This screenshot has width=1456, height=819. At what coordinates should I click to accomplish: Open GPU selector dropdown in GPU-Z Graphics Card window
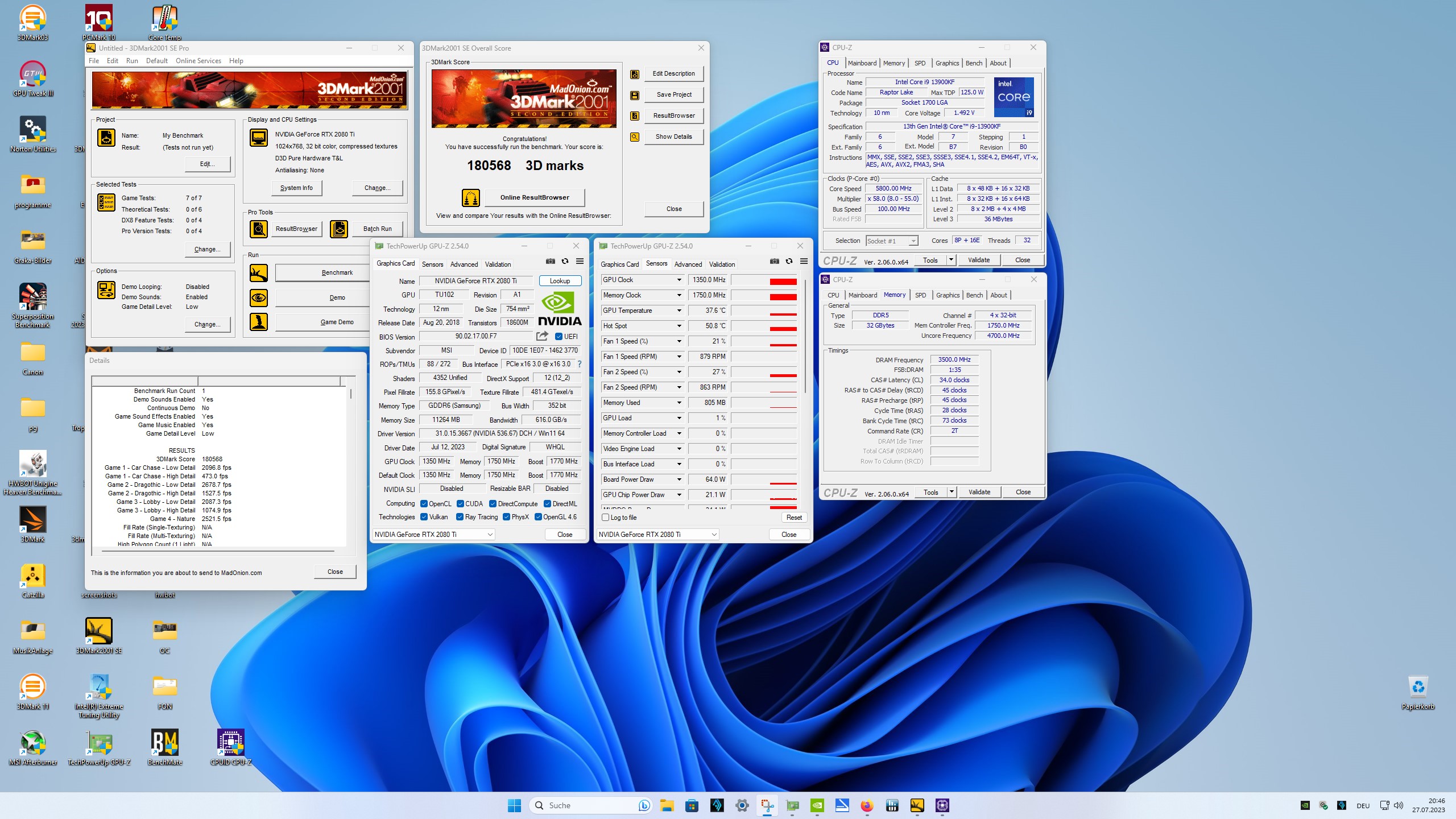(x=433, y=535)
